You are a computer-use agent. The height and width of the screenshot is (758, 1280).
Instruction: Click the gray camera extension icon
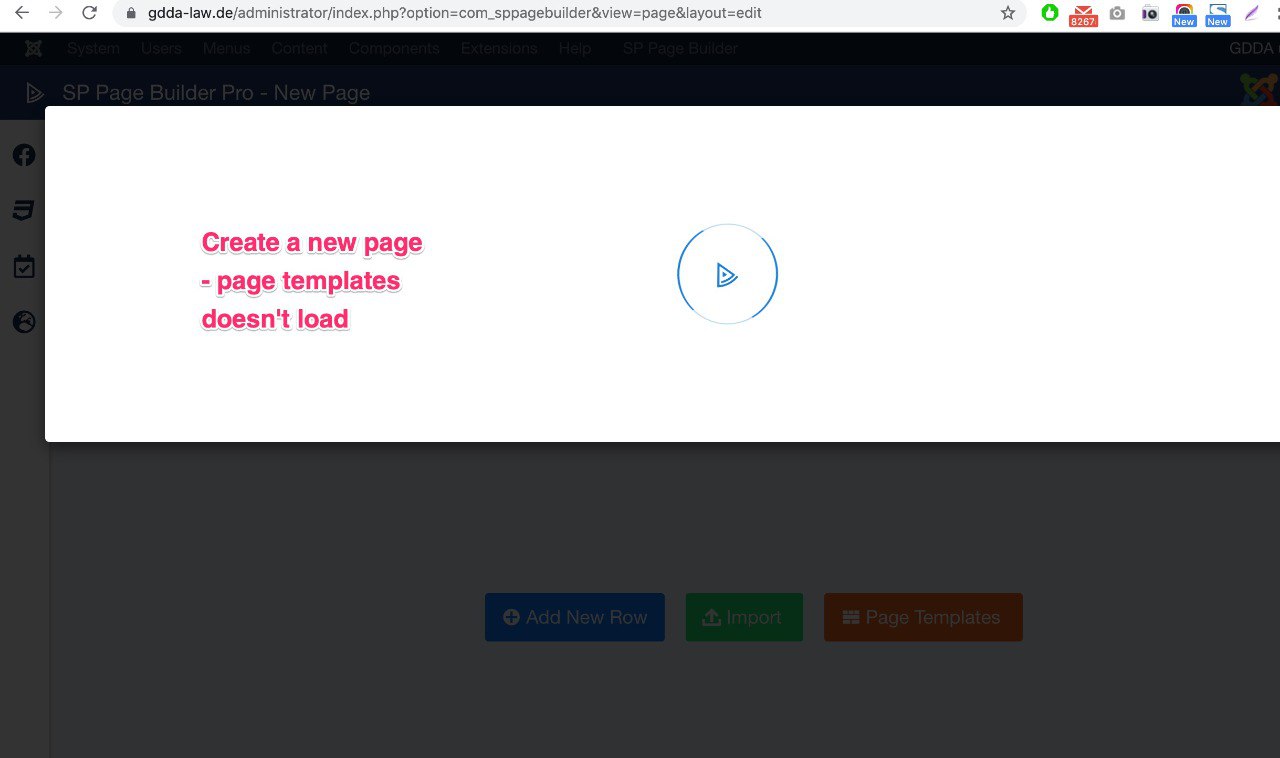[x=1117, y=13]
